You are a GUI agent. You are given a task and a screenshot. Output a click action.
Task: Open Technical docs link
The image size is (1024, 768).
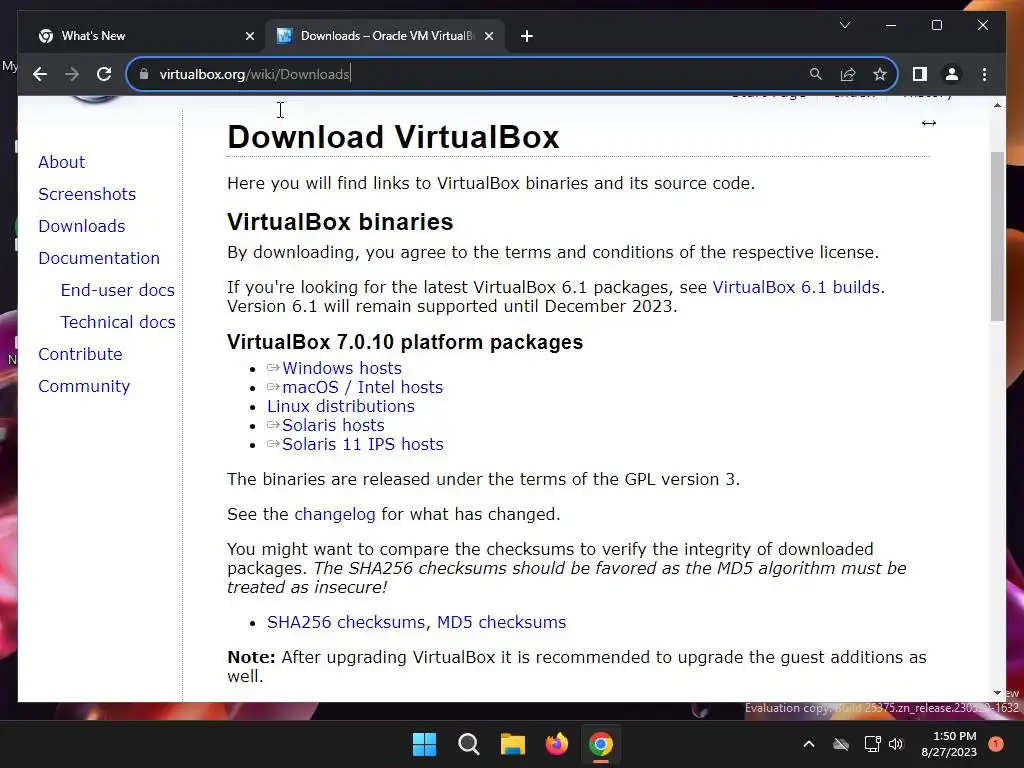point(118,322)
